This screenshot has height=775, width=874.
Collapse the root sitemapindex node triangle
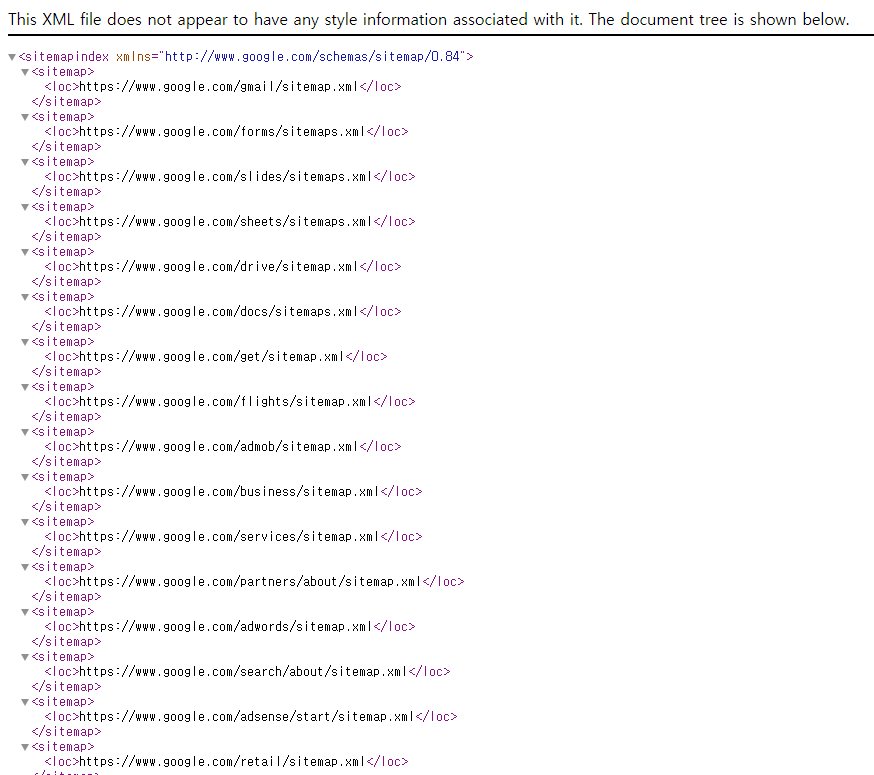tap(12, 57)
